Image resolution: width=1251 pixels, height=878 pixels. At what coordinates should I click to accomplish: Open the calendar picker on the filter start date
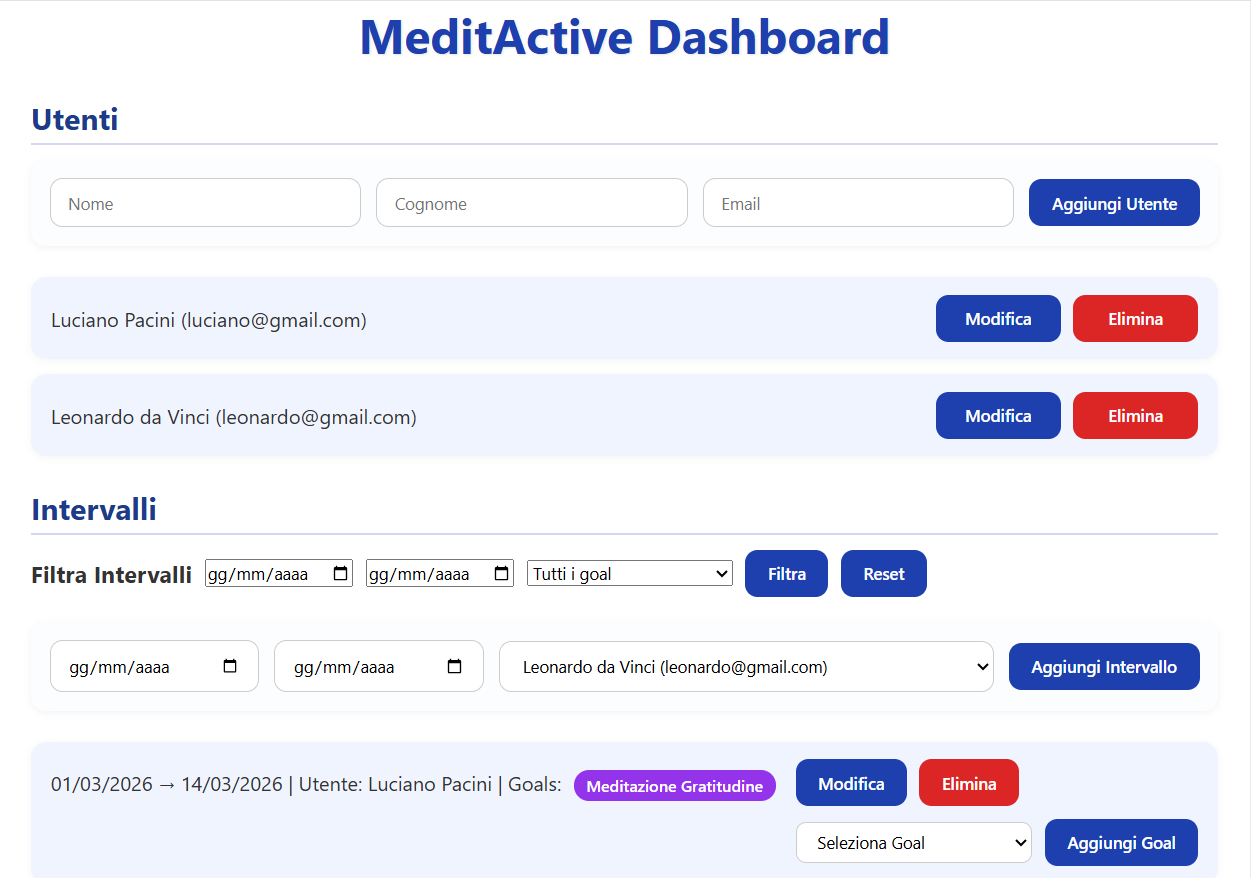(x=340, y=573)
